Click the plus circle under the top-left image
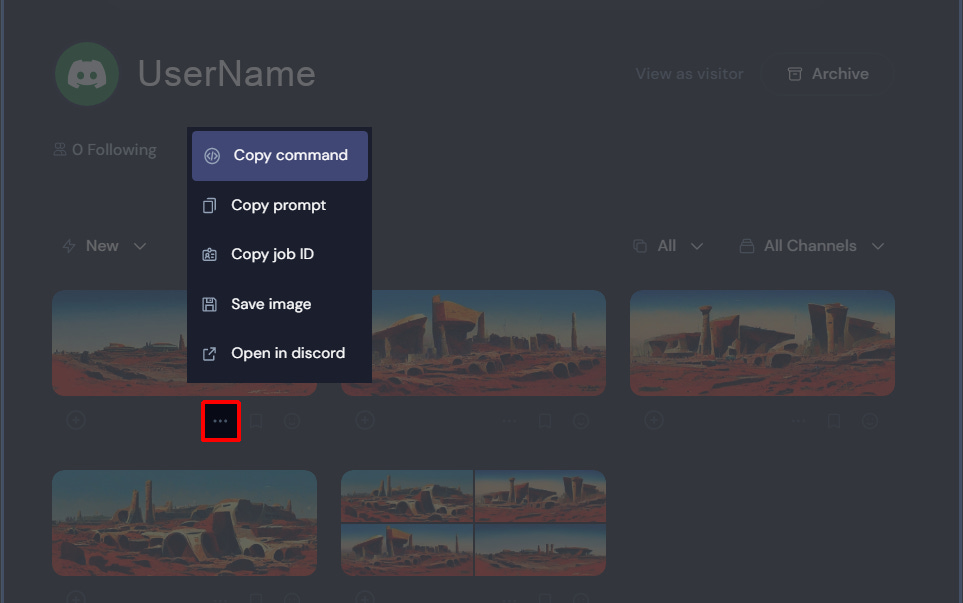This screenshot has height=603, width=963. [76, 421]
